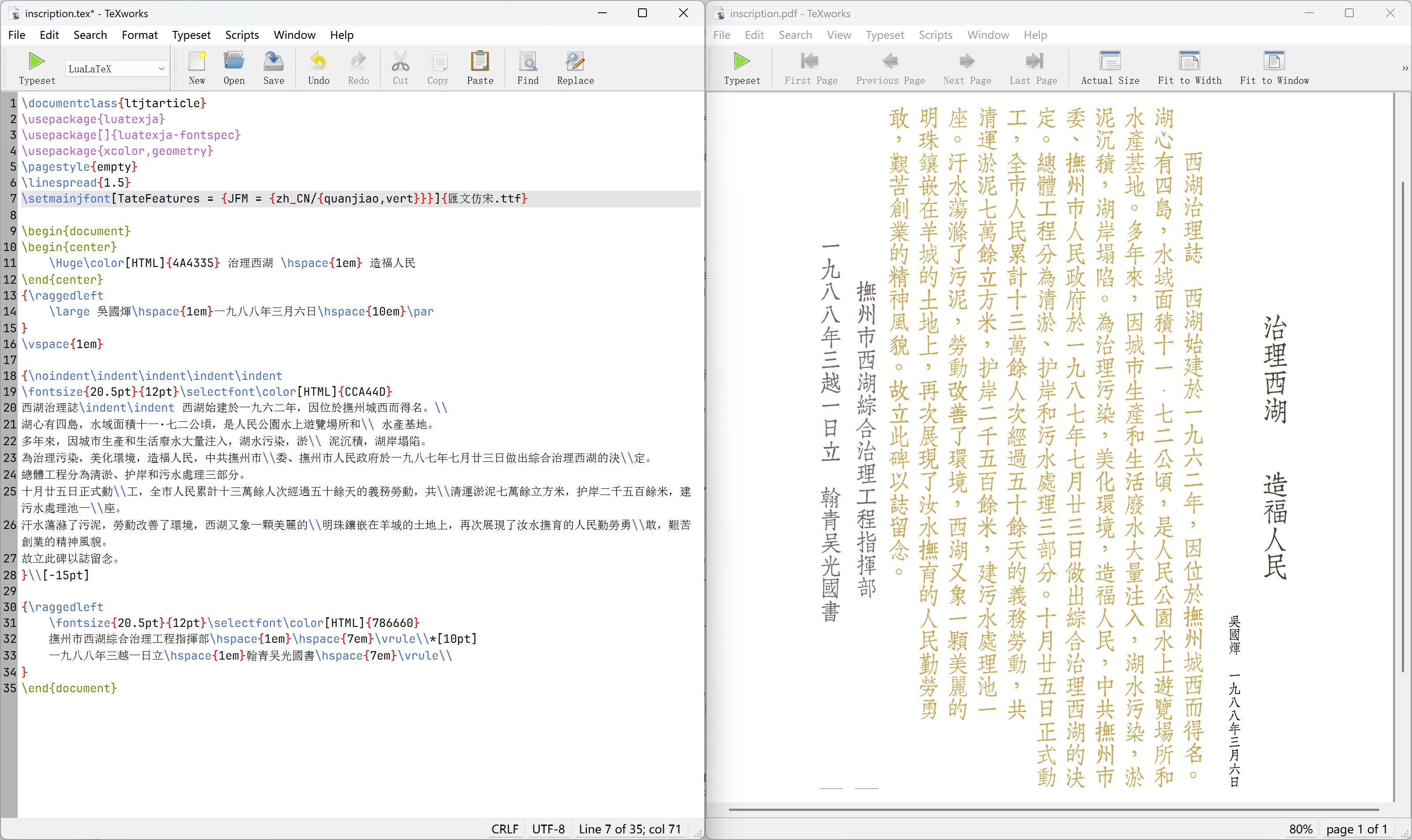The height and width of the screenshot is (840, 1412).
Task: Click the Copy icon
Action: 438,68
